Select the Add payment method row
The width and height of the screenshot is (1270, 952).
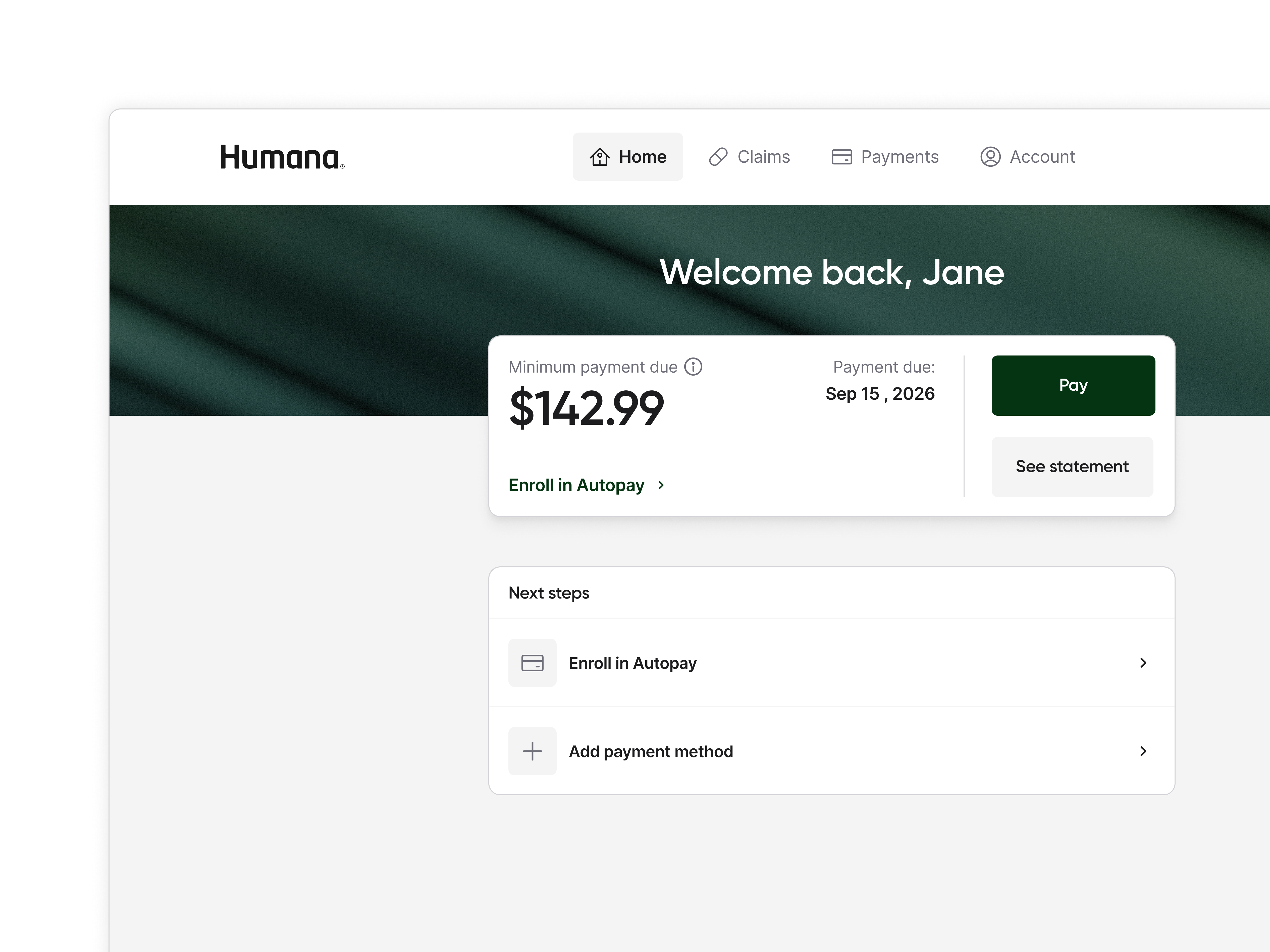651,751
